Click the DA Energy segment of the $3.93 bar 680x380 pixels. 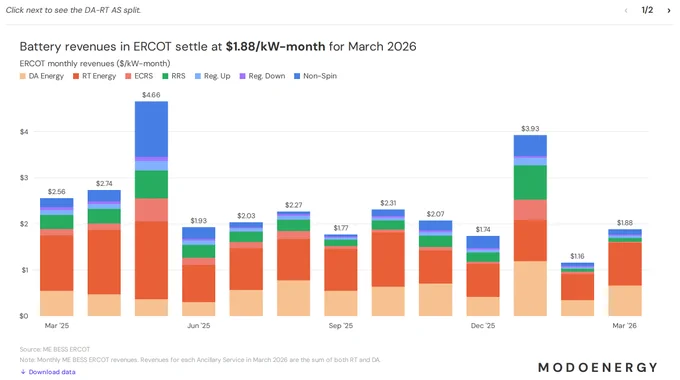[530, 288]
